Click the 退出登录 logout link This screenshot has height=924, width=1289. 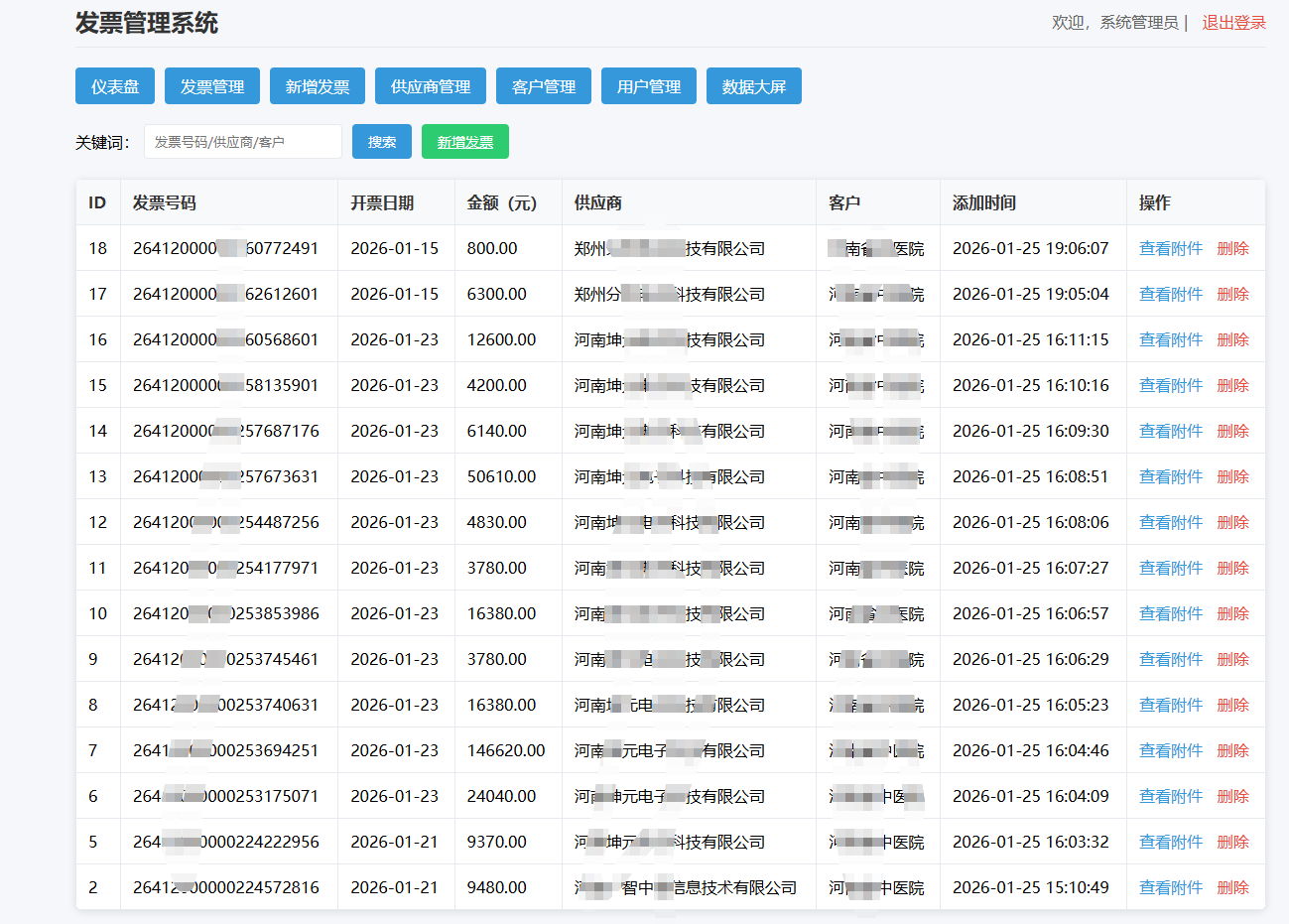(x=1233, y=23)
